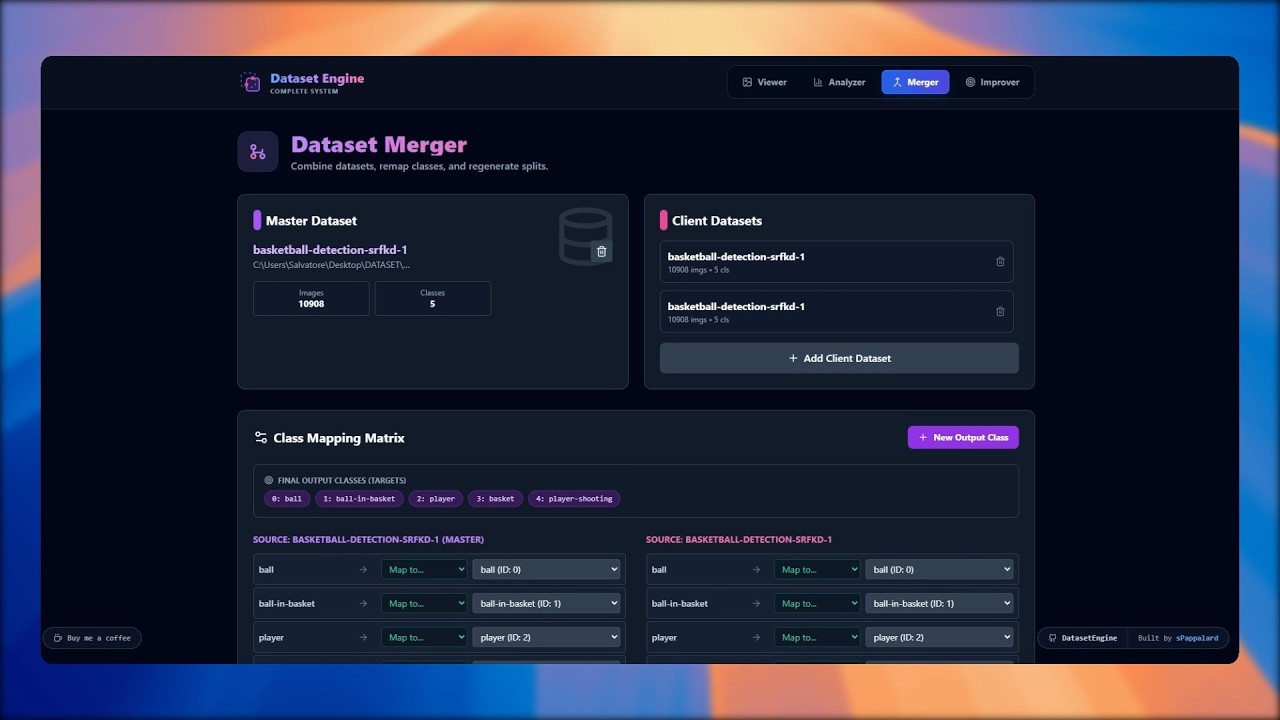Expand the 'ball-in-basket (ID: 1)' mapping dropdown

[546, 603]
